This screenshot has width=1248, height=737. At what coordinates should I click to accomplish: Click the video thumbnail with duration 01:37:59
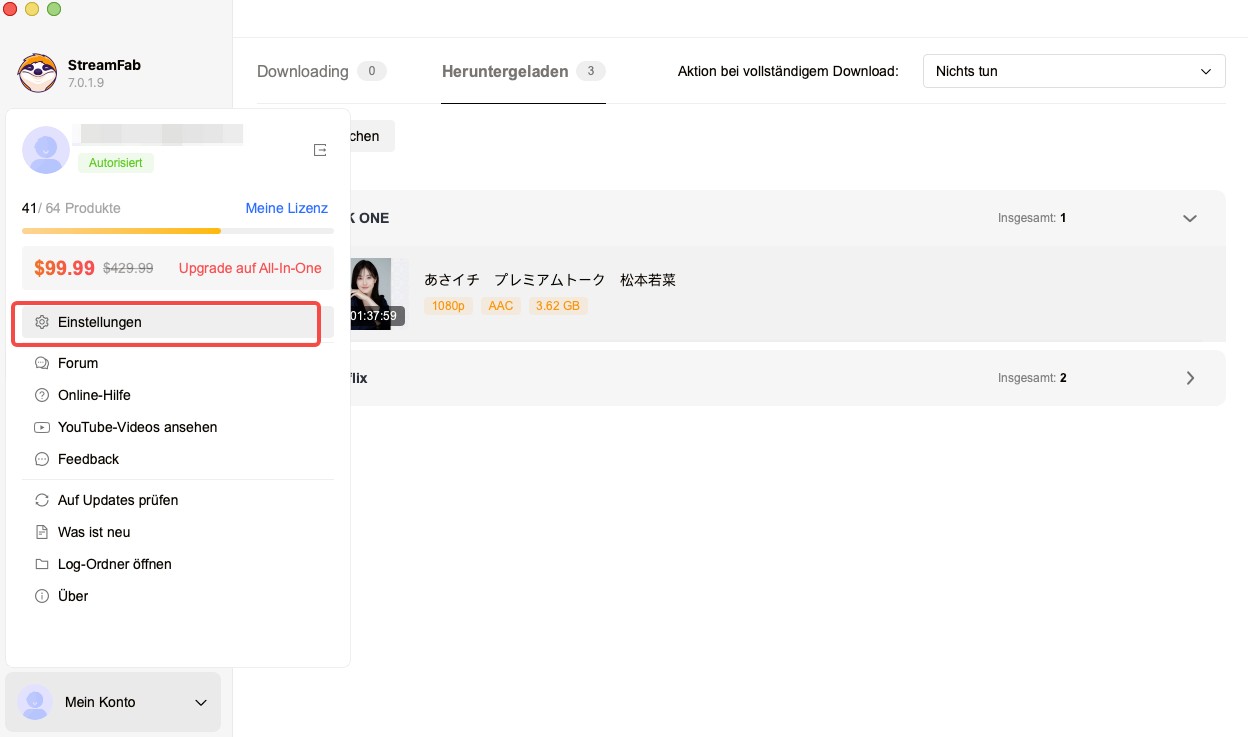tap(378, 293)
